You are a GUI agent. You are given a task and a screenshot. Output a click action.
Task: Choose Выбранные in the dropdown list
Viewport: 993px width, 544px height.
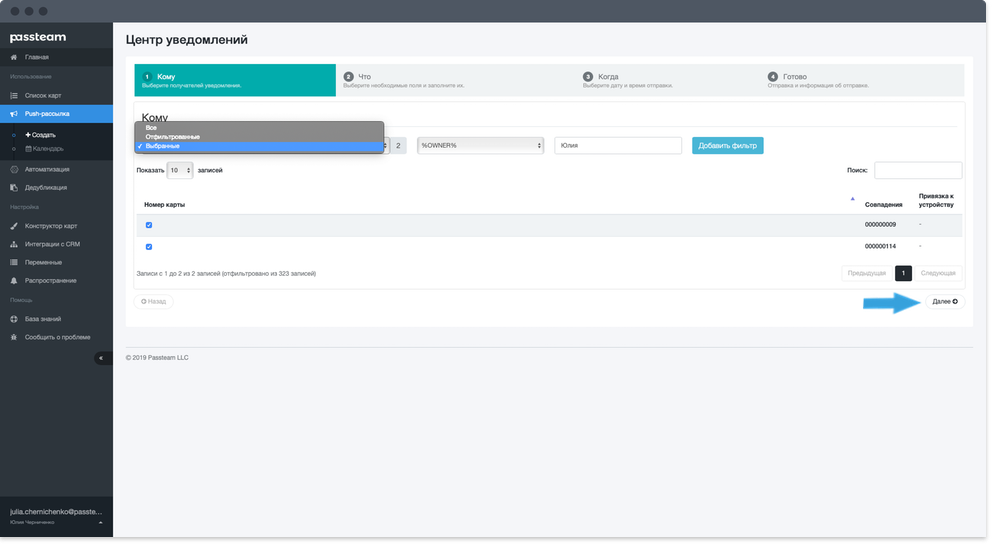(259, 146)
